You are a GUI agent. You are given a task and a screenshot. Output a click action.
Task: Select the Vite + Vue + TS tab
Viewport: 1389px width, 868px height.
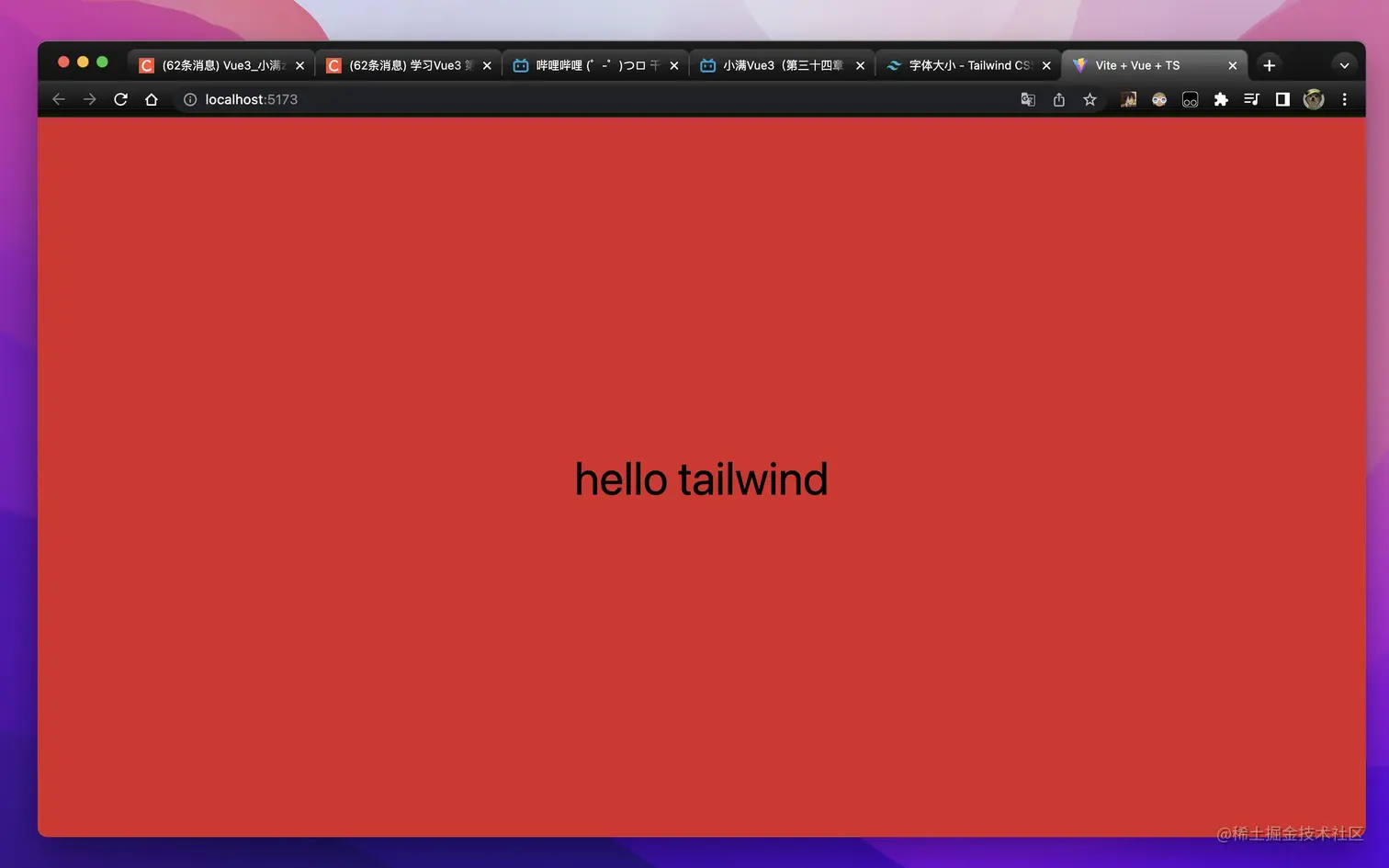[x=1155, y=65]
